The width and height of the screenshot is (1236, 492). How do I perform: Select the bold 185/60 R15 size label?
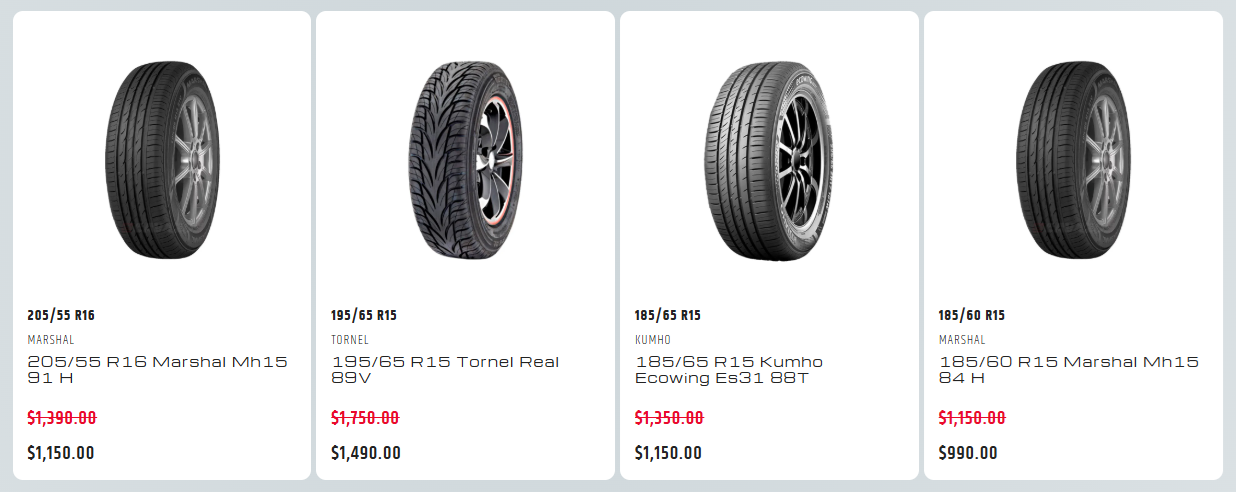tap(972, 315)
